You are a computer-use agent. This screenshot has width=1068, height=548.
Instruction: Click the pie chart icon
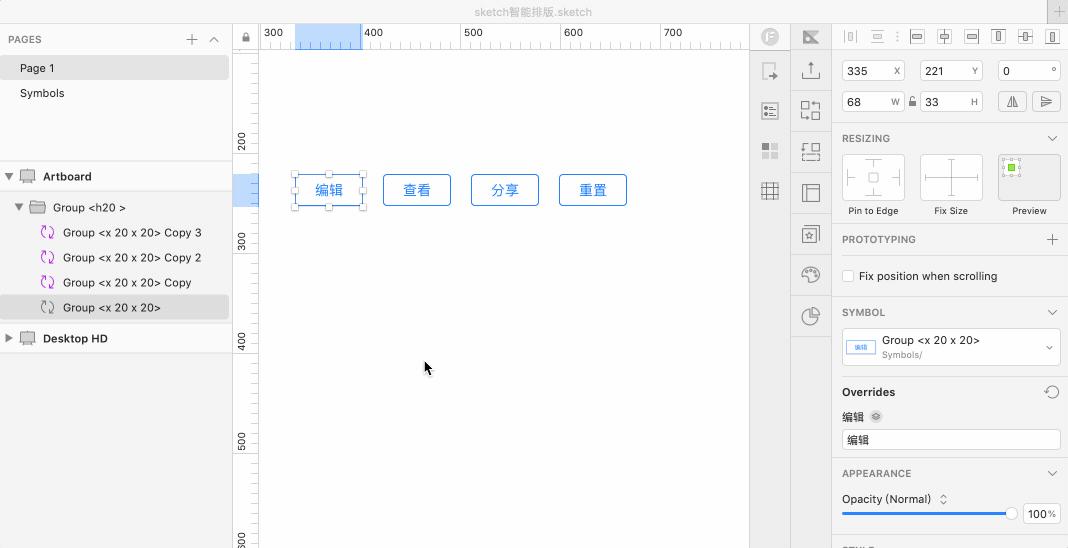pyautogui.click(x=811, y=317)
